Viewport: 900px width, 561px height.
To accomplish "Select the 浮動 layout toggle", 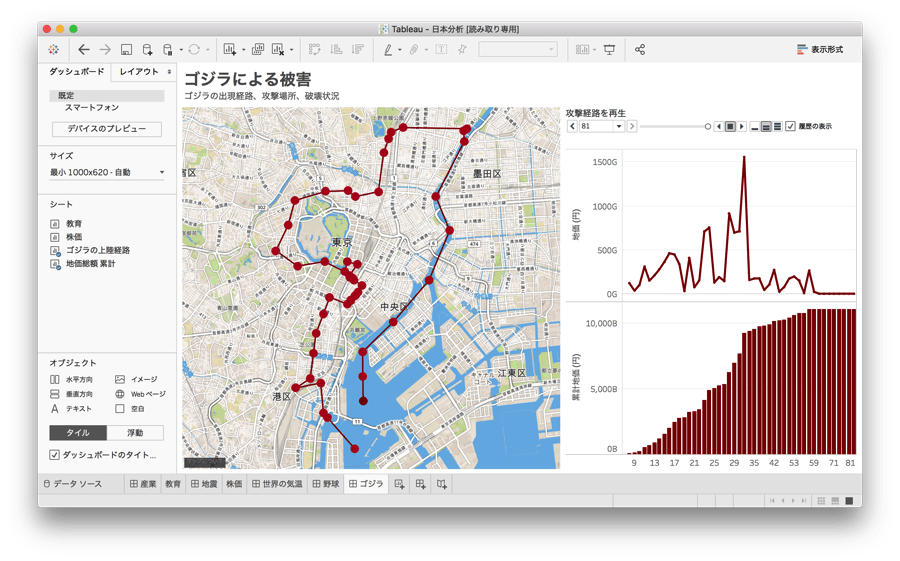I will 135,433.
